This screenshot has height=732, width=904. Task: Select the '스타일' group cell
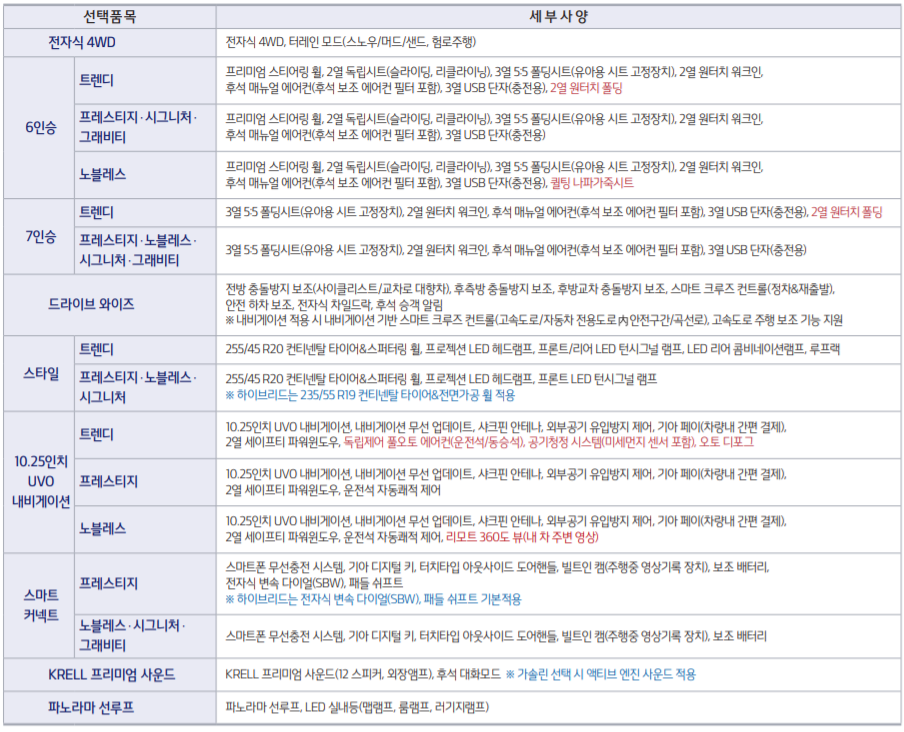pyautogui.click(x=40, y=373)
